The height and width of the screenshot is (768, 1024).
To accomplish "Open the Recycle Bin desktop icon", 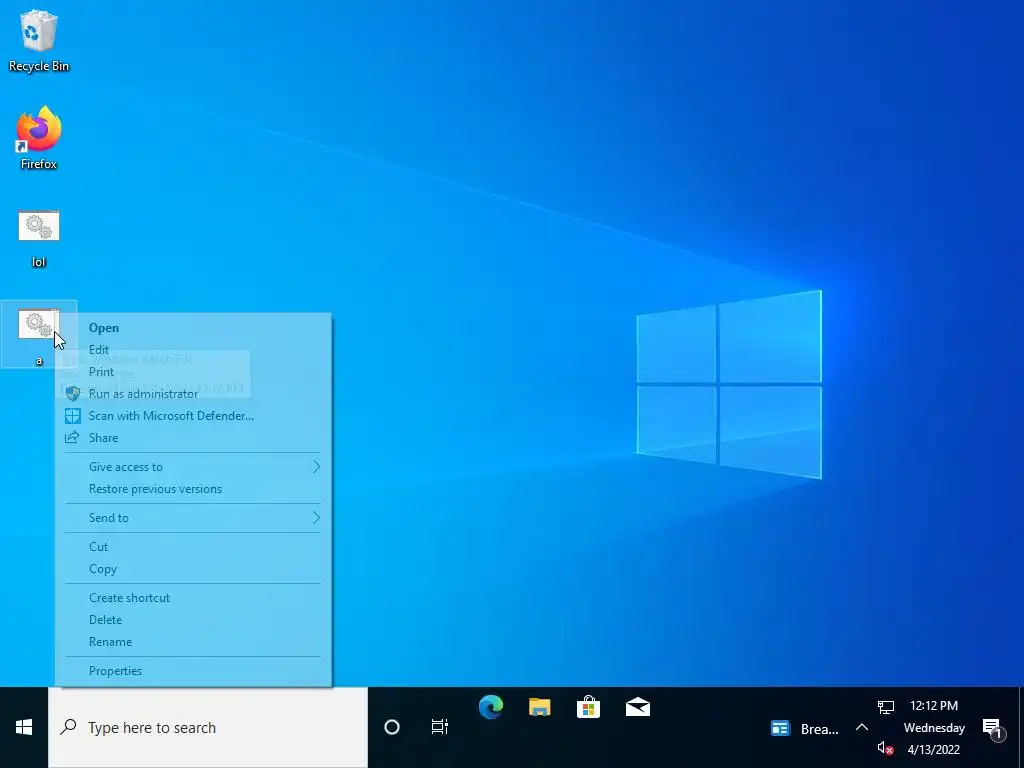I will pyautogui.click(x=39, y=40).
